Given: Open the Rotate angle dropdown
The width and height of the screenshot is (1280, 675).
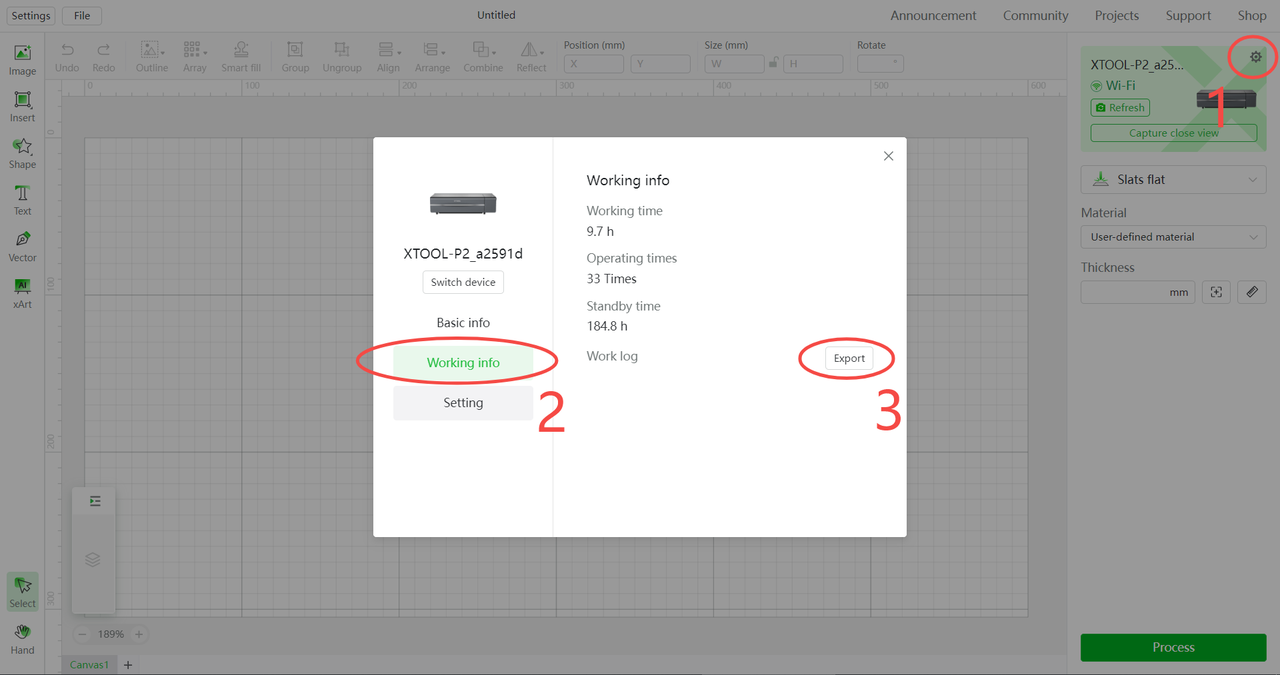Looking at the screenshot, I should 880,63.
